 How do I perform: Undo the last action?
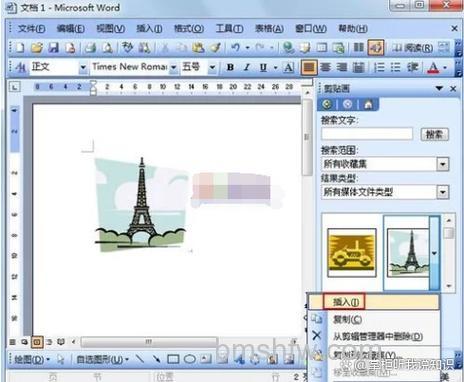(235, 48)
